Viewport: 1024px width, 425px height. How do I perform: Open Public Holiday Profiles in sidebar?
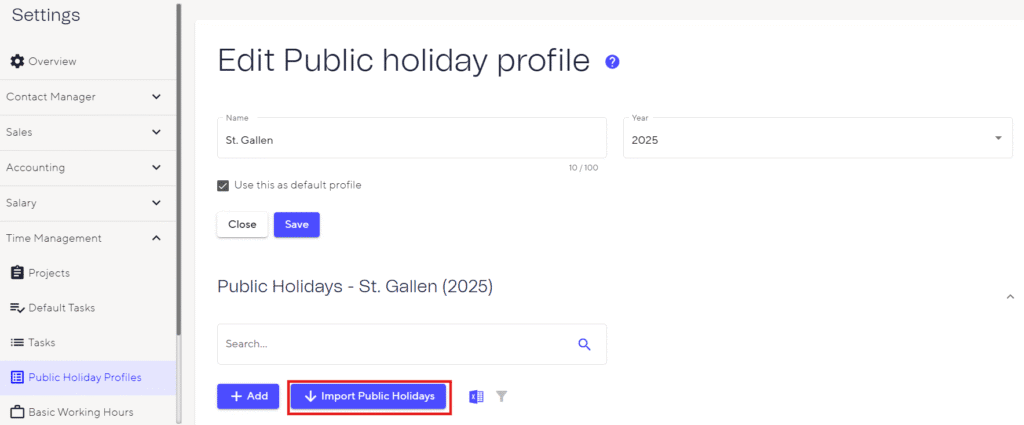click(85, 377)
